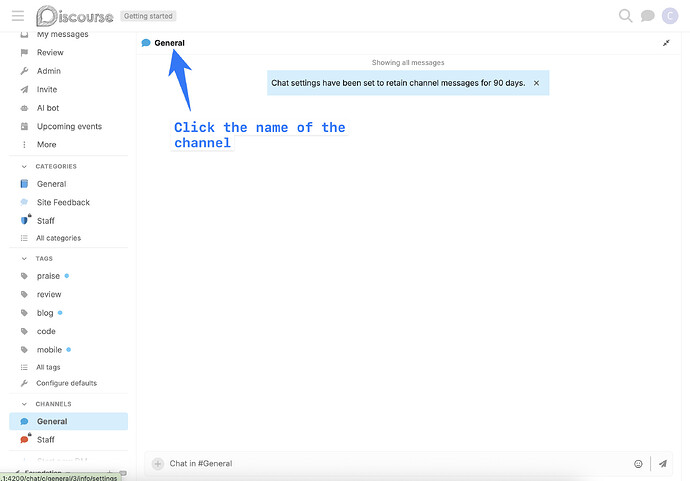Viewport: 690px width, 481px height.
Task: Click the Configure defaults wrench icon
Action: pyautogui.click(x=24, y=383)
